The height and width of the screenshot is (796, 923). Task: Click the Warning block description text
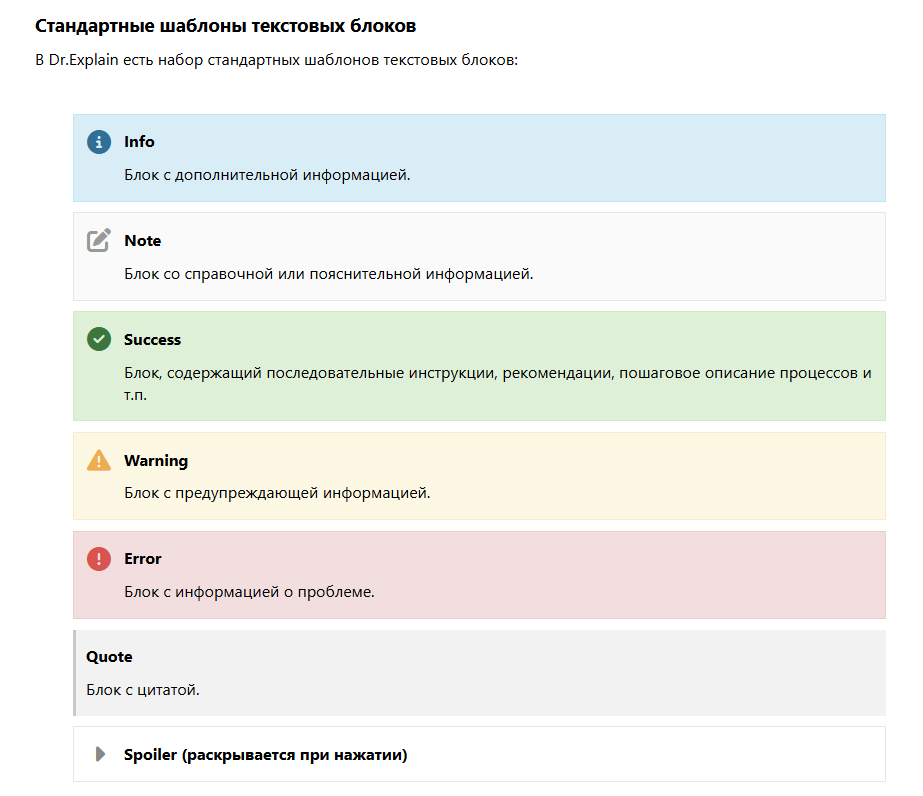[x=277, y=493]
